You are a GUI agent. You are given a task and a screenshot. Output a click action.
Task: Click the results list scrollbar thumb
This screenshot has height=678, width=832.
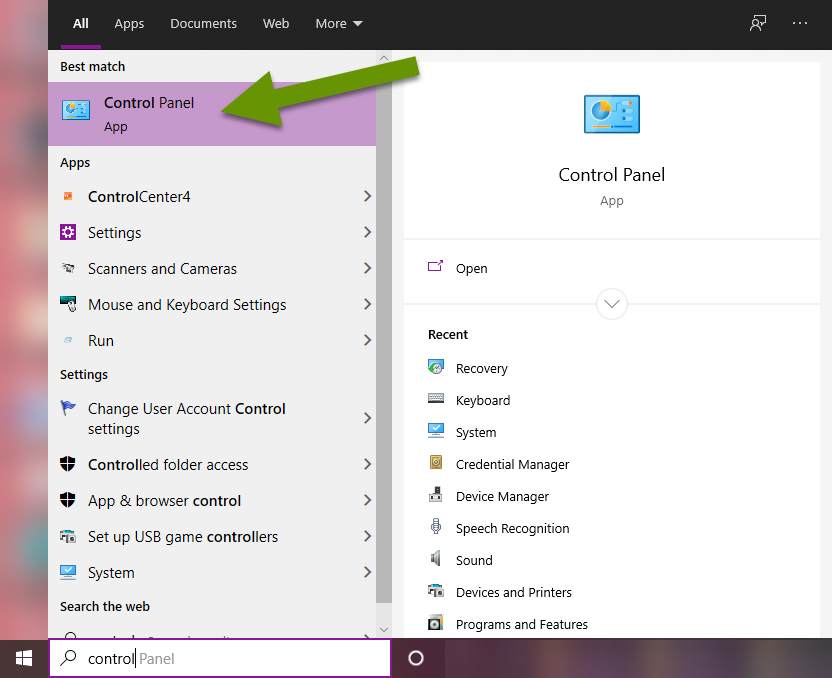pyautogui.click(x=384, y=334)
